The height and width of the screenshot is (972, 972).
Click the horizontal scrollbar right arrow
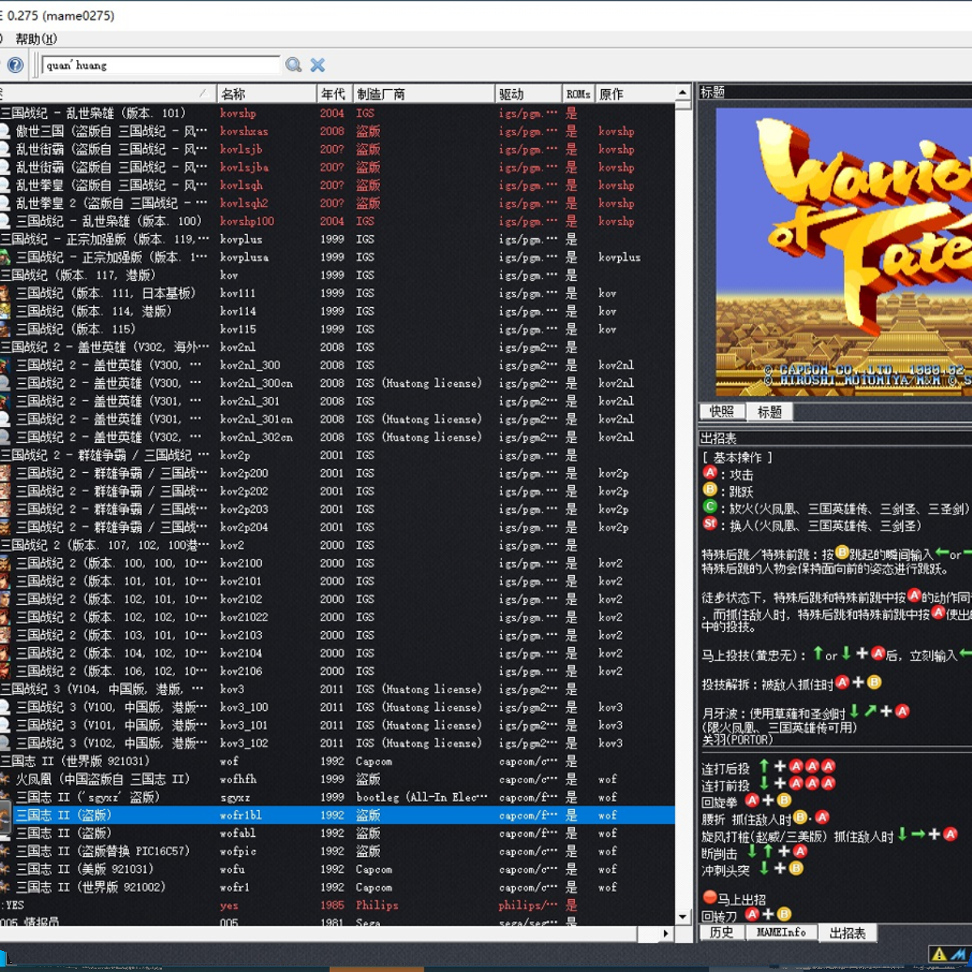(x=666, y=933)
